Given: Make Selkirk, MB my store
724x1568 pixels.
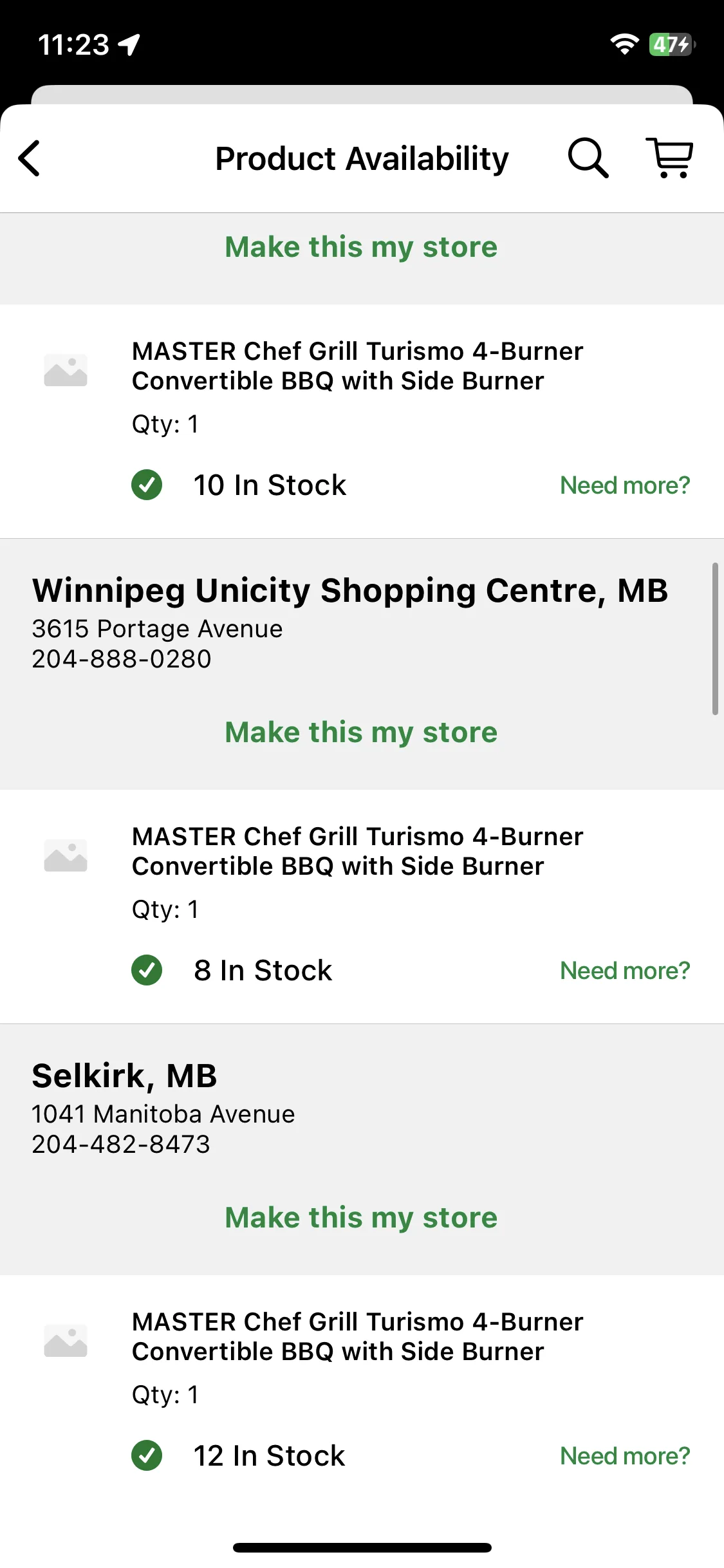Looking at the screenshot, I should tap(361, 1218).
